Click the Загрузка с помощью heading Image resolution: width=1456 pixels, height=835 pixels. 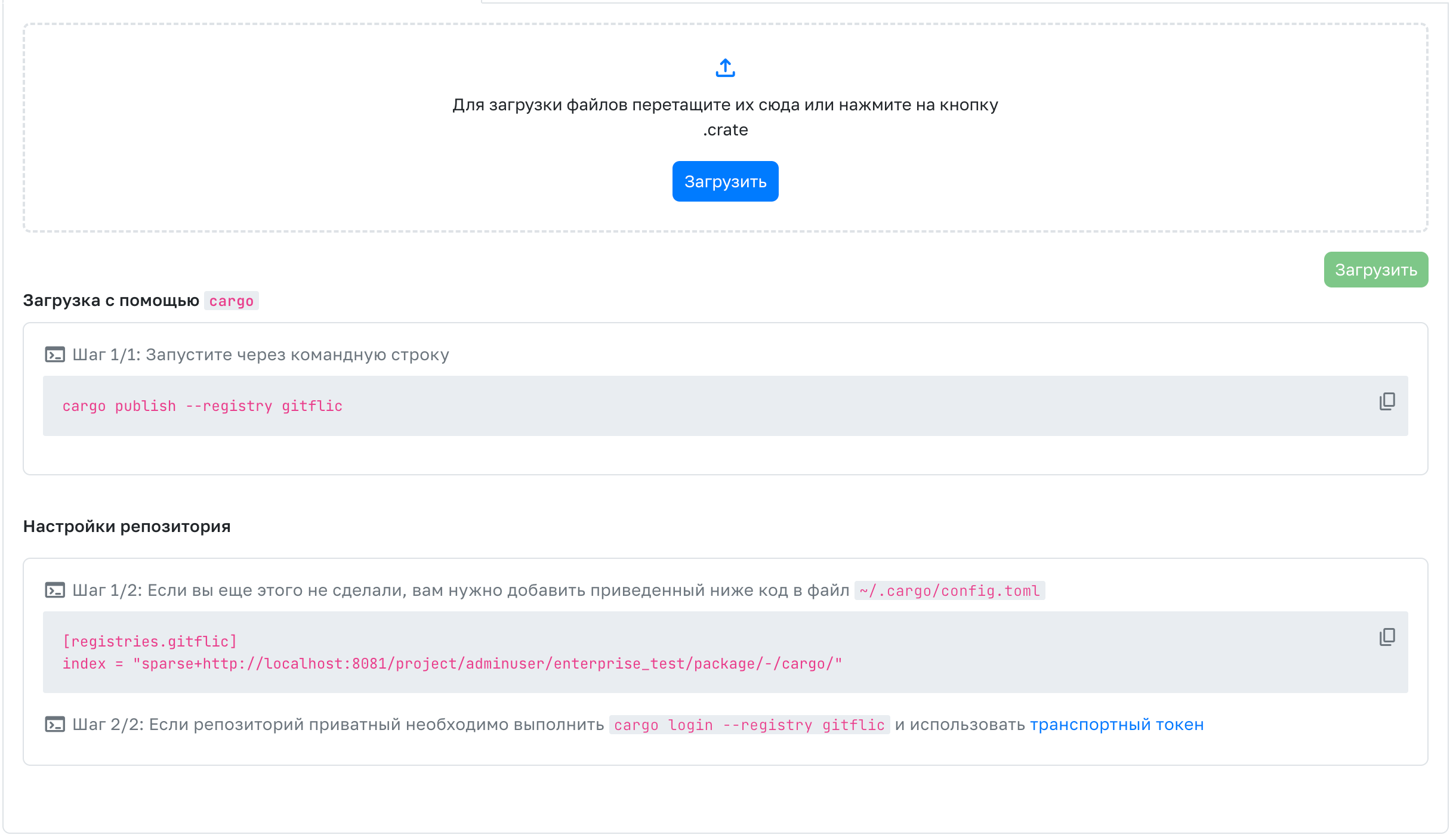pyautogui.click(x=111, y=301)
